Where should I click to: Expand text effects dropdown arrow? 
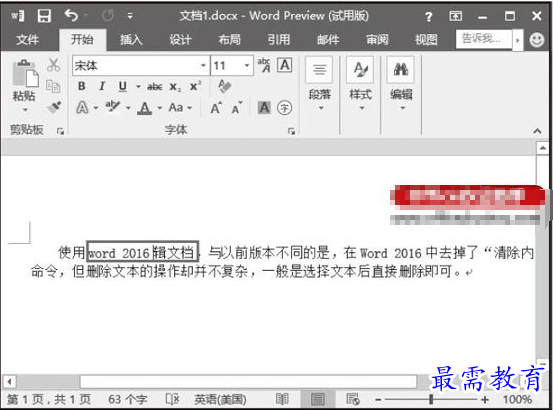coord(96,108)
